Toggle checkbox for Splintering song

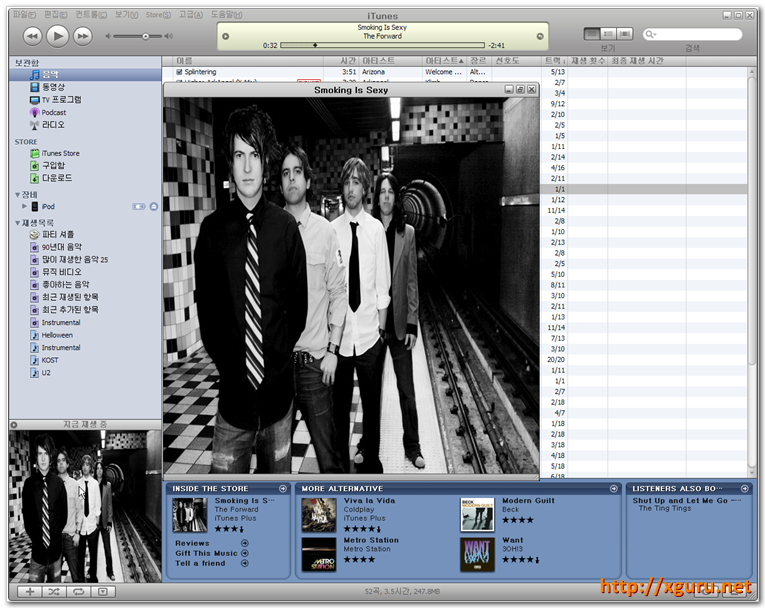click(179, 72)
